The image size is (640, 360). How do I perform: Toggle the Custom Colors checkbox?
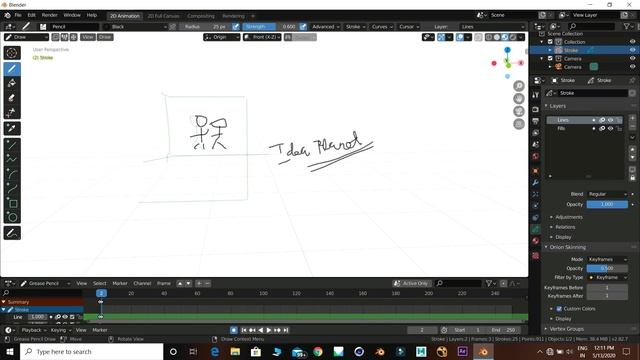[559, 309]
